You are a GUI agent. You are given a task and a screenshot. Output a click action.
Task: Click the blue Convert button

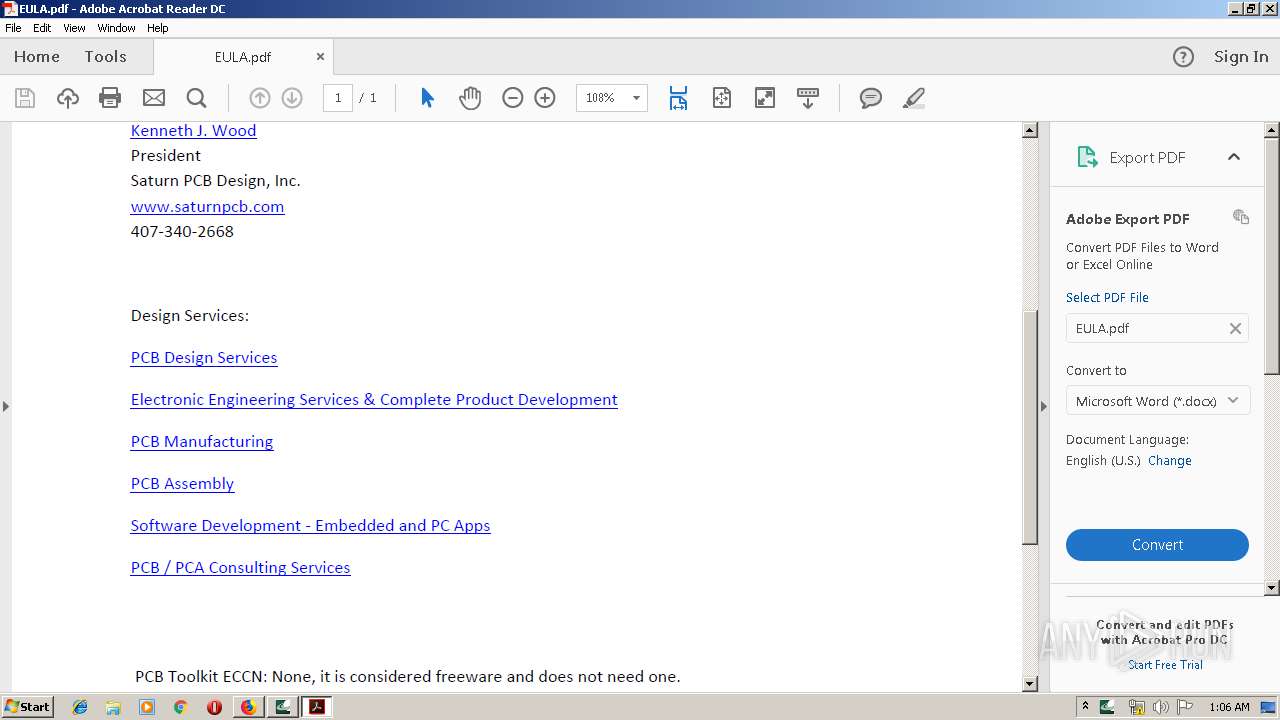click(x=1157, y=545)
